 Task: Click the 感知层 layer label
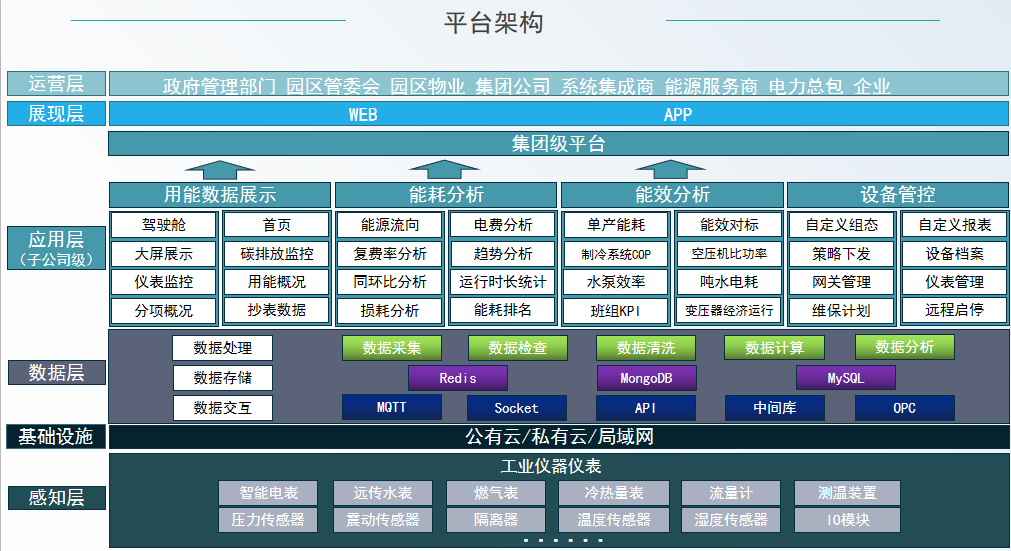[x=55, y=498]
